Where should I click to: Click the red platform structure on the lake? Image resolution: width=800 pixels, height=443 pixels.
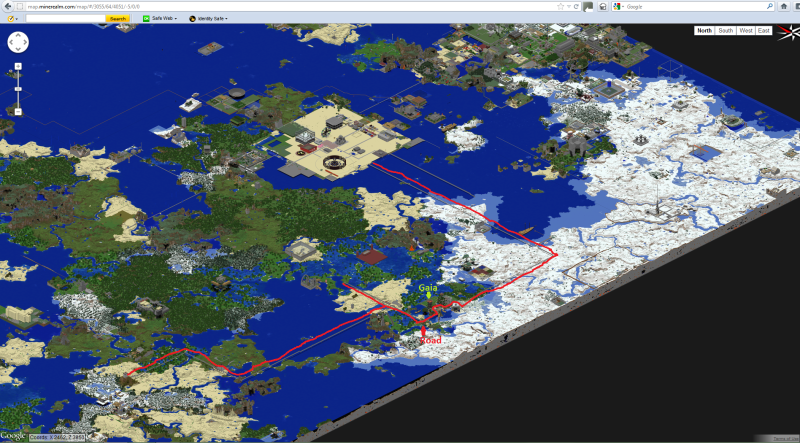[x=371, y=255]
